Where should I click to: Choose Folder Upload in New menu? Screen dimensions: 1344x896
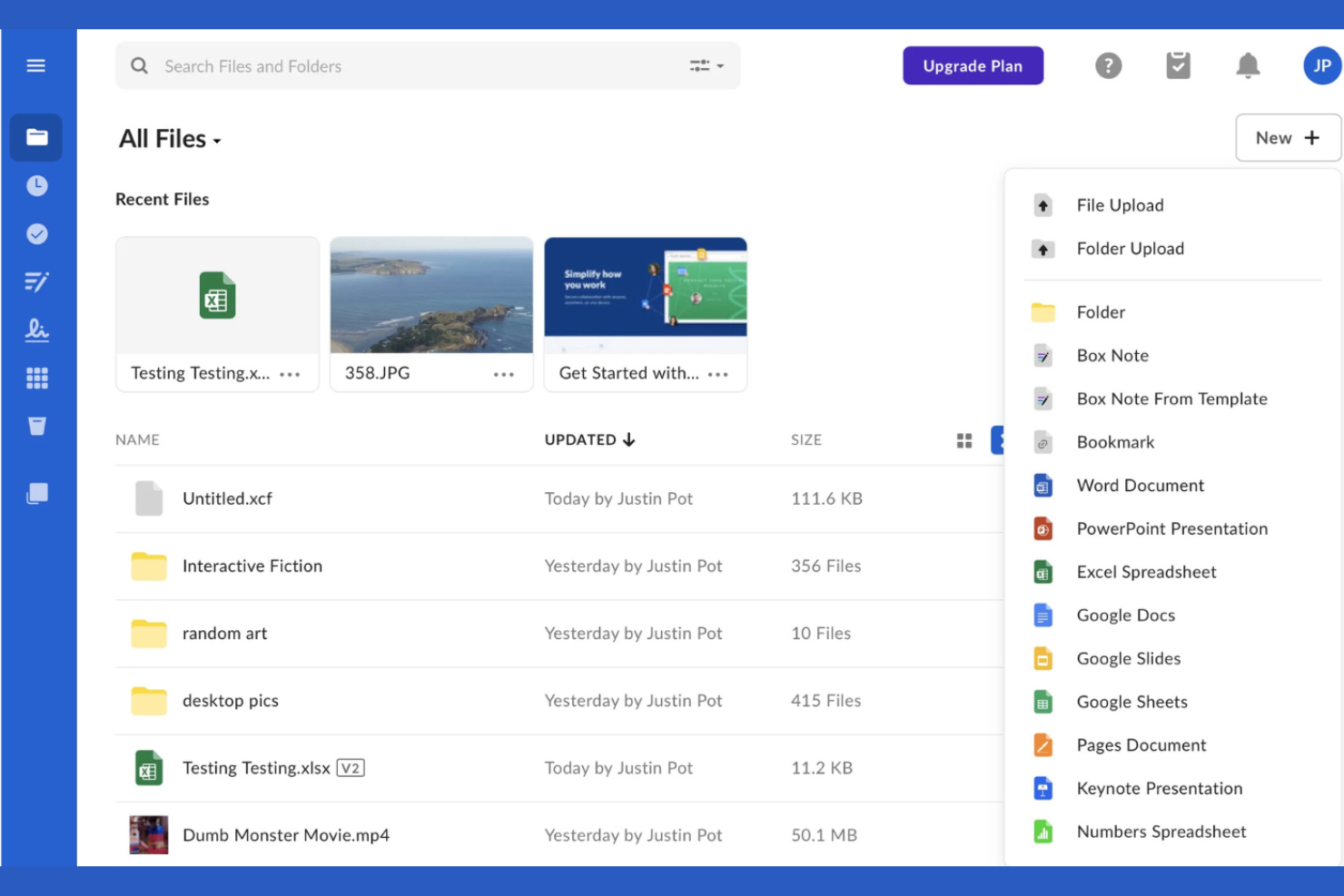(x=1130, y=249)
